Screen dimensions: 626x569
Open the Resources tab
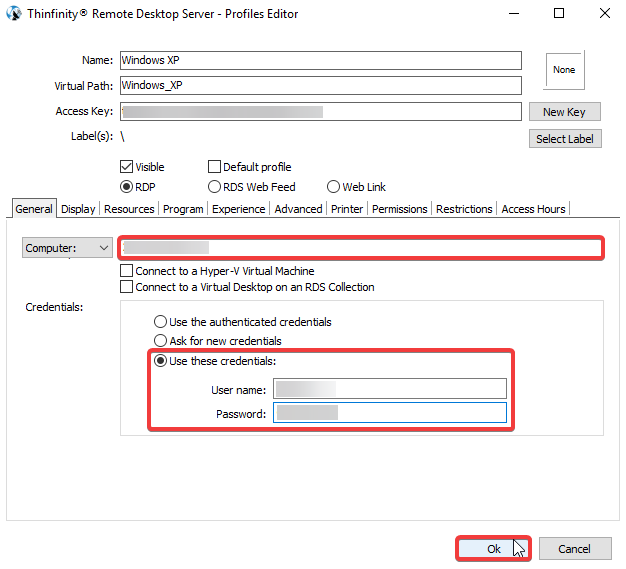[x=129, y=209]
